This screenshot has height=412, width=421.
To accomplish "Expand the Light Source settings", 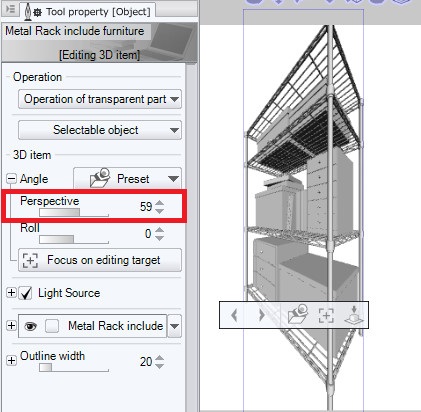I will [x=11, y=293].
